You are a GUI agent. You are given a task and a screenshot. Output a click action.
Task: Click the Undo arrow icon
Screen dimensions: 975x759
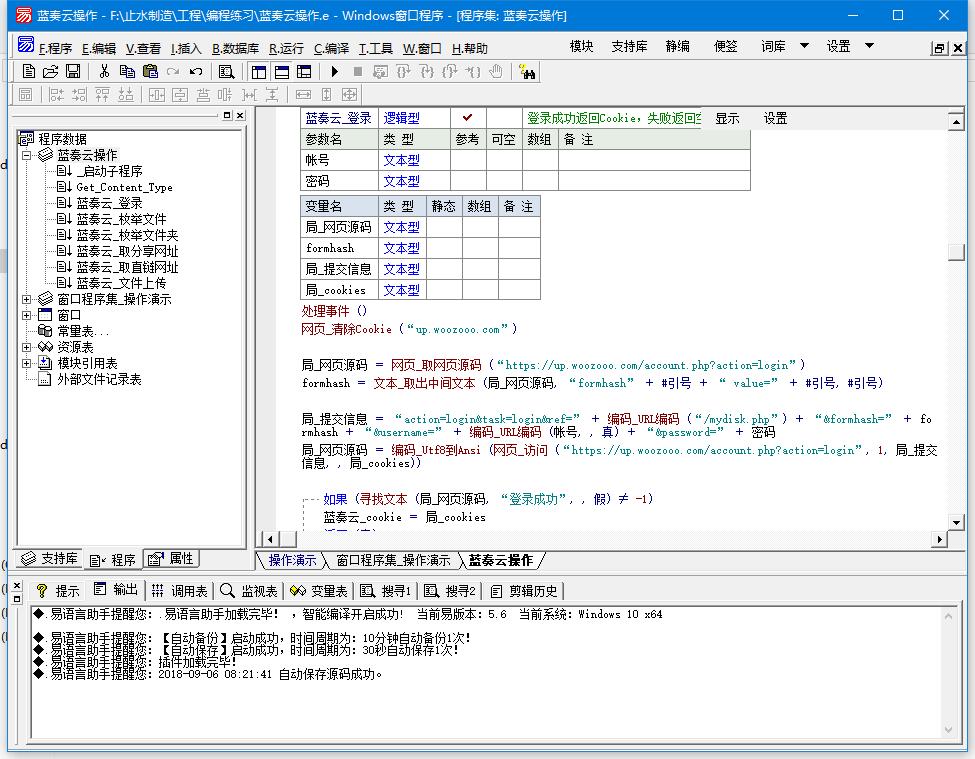pyautogui.click(x=196, y=71)
